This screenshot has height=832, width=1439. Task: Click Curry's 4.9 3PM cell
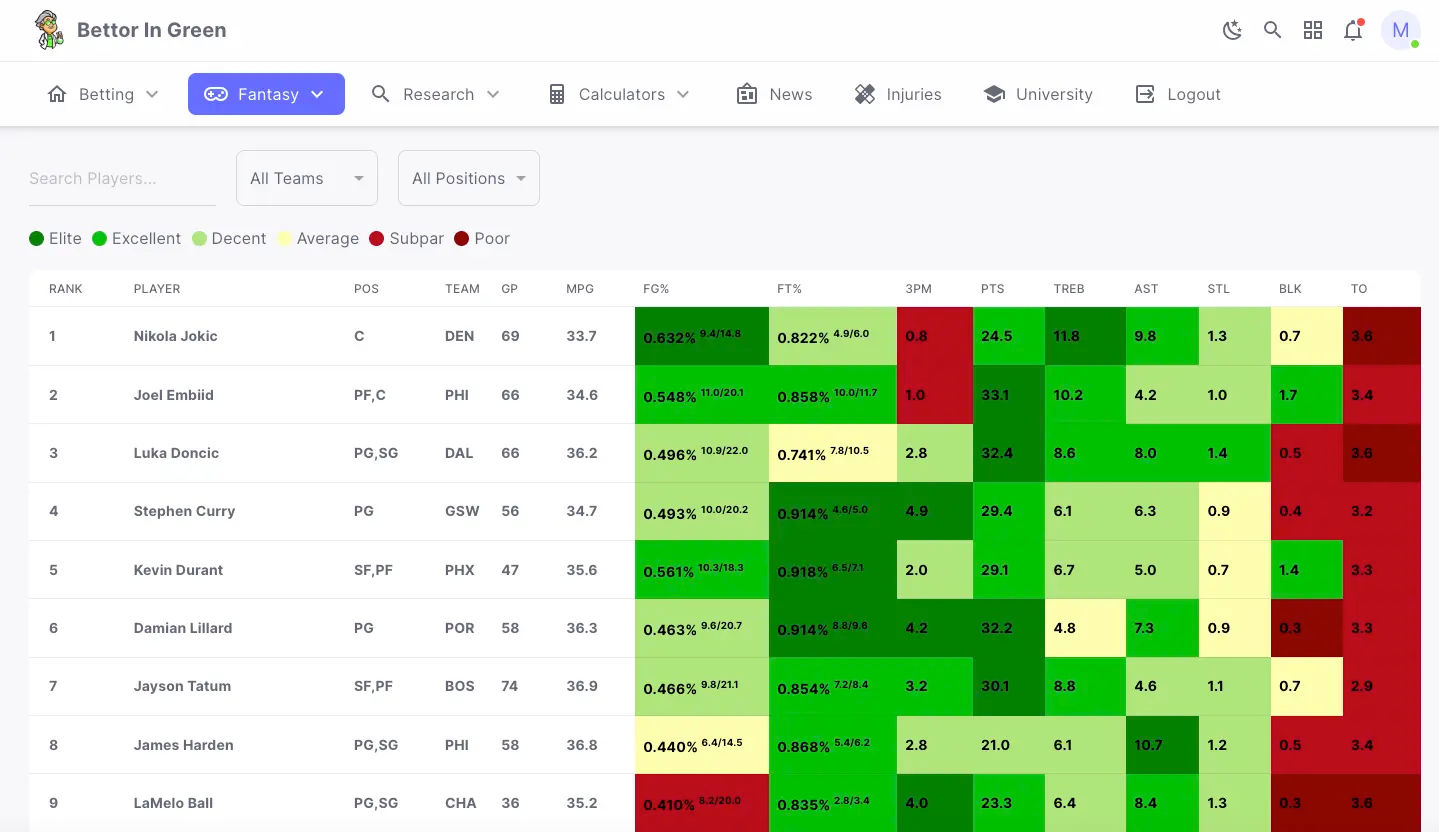(x=935, y=511)
